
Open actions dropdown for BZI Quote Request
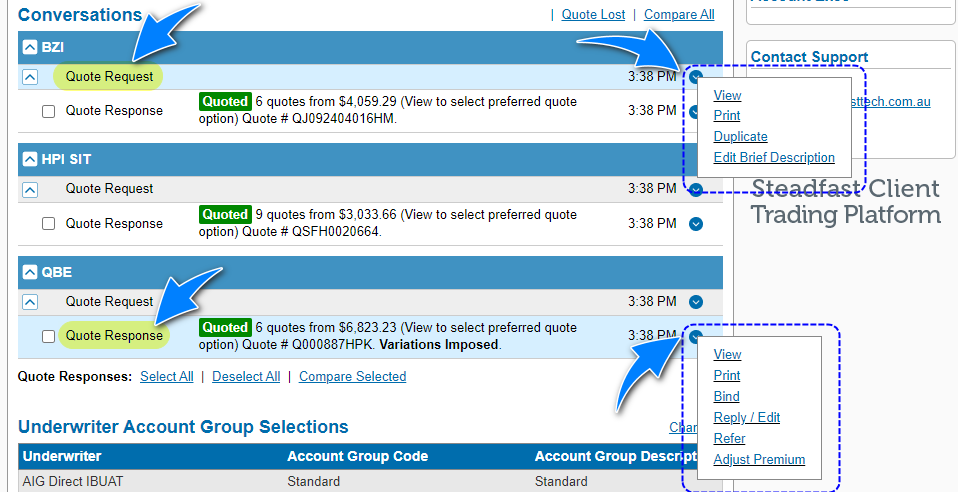point(696,76)
